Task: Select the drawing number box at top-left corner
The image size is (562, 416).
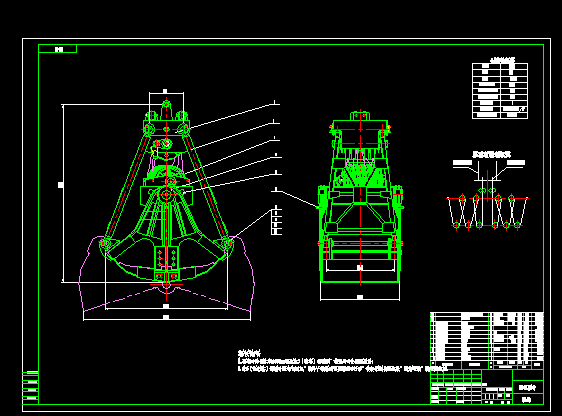Action: [57, 49]
